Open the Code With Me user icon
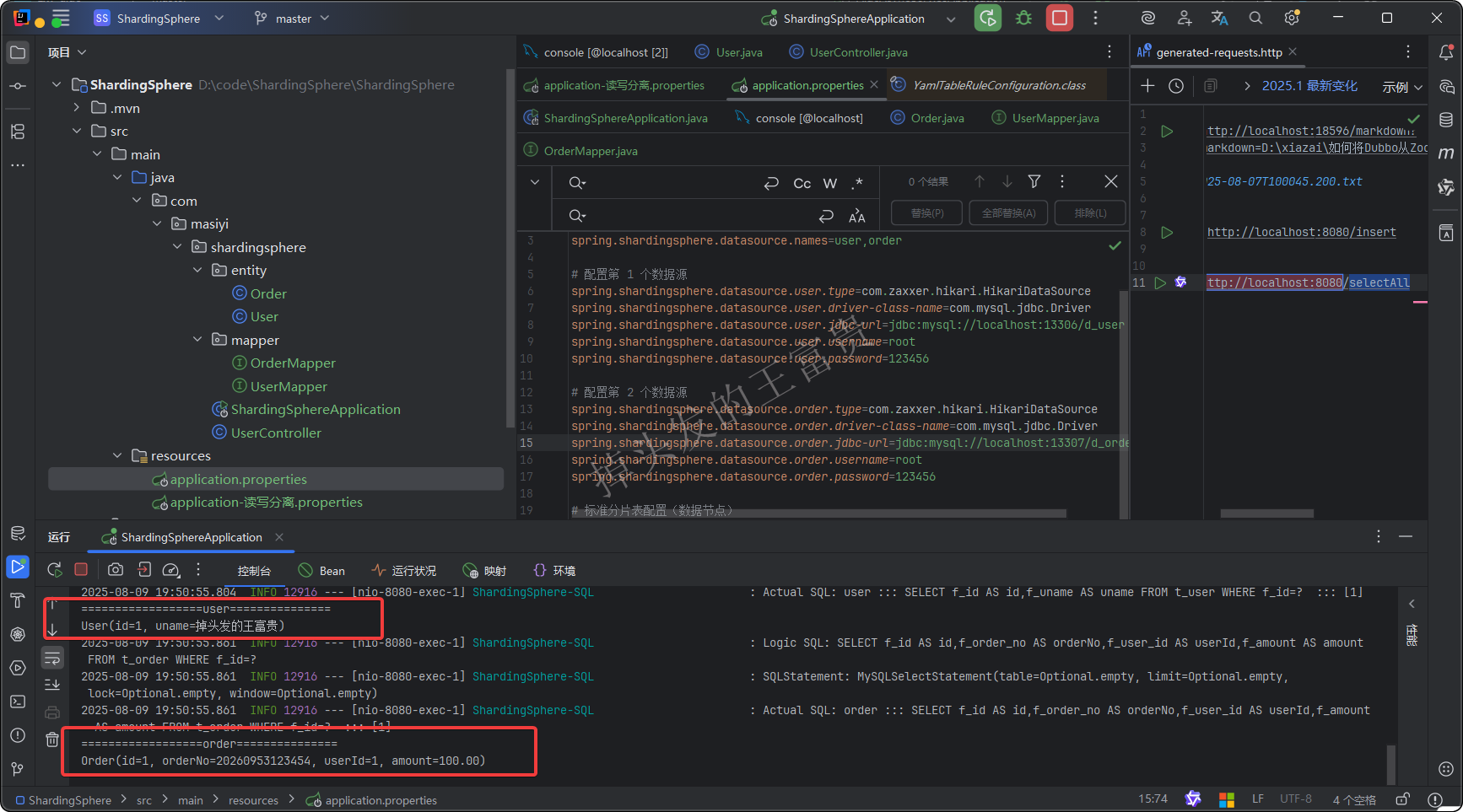 (1185, 18)
